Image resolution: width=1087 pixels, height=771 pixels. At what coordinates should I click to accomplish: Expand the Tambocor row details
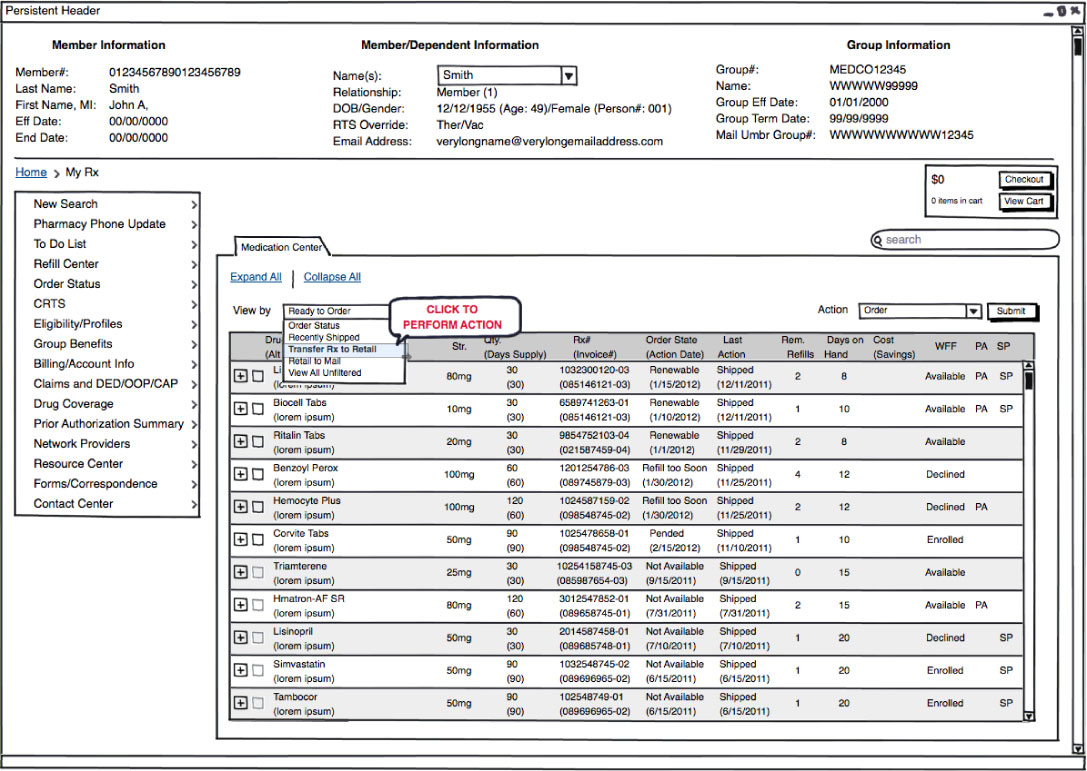coord(241,703)
